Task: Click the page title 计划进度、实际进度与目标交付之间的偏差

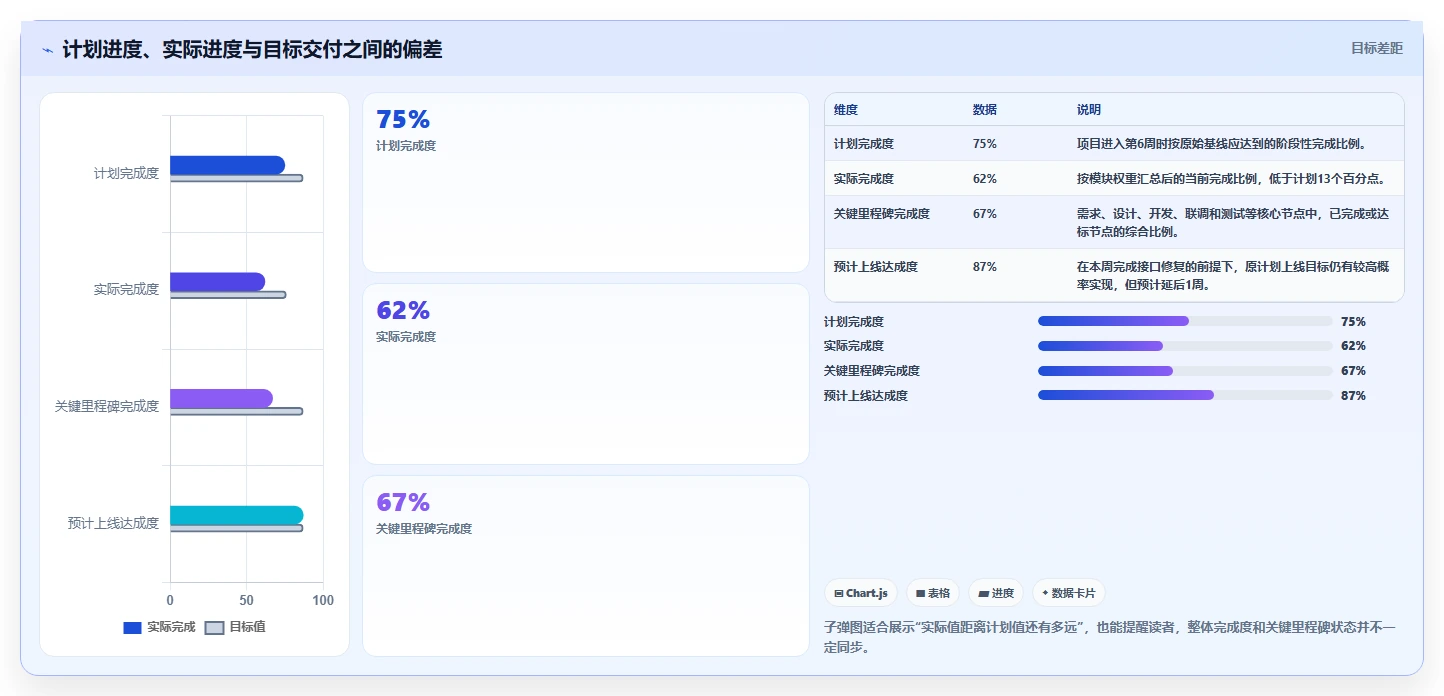Action: tap(252, 49)
